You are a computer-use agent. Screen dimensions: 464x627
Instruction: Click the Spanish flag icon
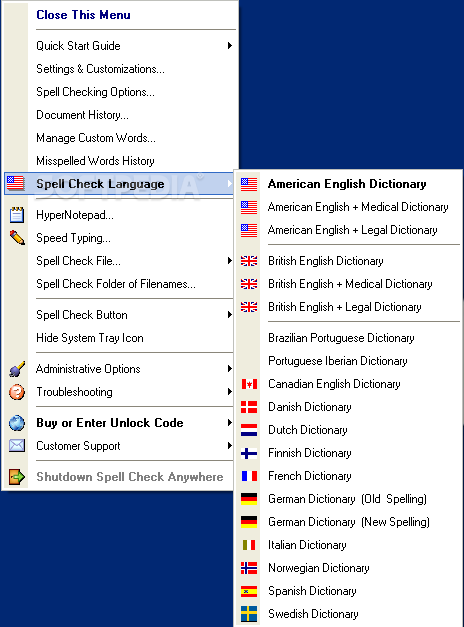click(x=249, y=591)
